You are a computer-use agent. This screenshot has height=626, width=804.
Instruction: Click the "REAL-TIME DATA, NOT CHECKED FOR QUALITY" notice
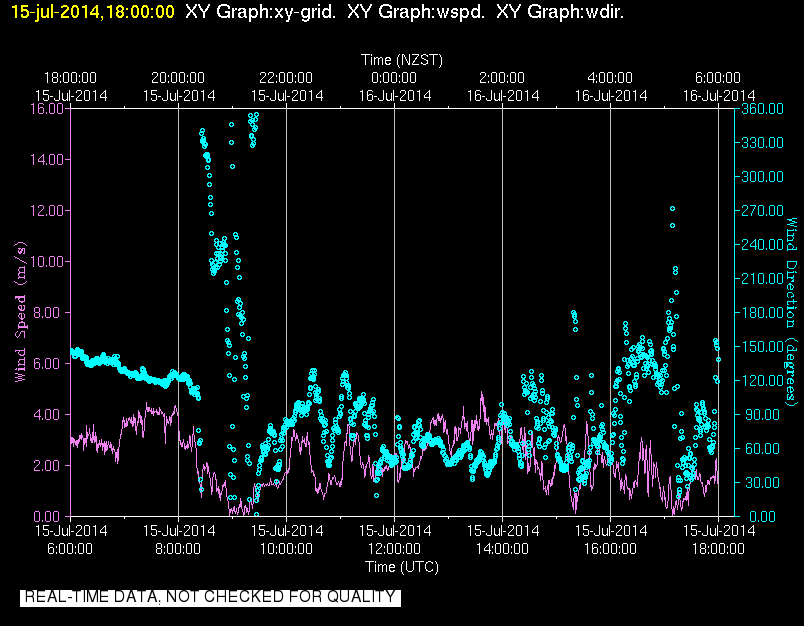210,597
